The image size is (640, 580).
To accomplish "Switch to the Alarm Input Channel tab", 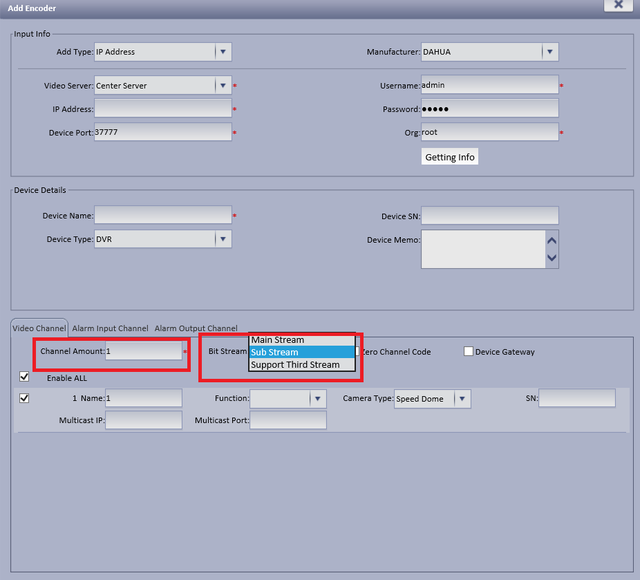I will [x=110, y=328].
